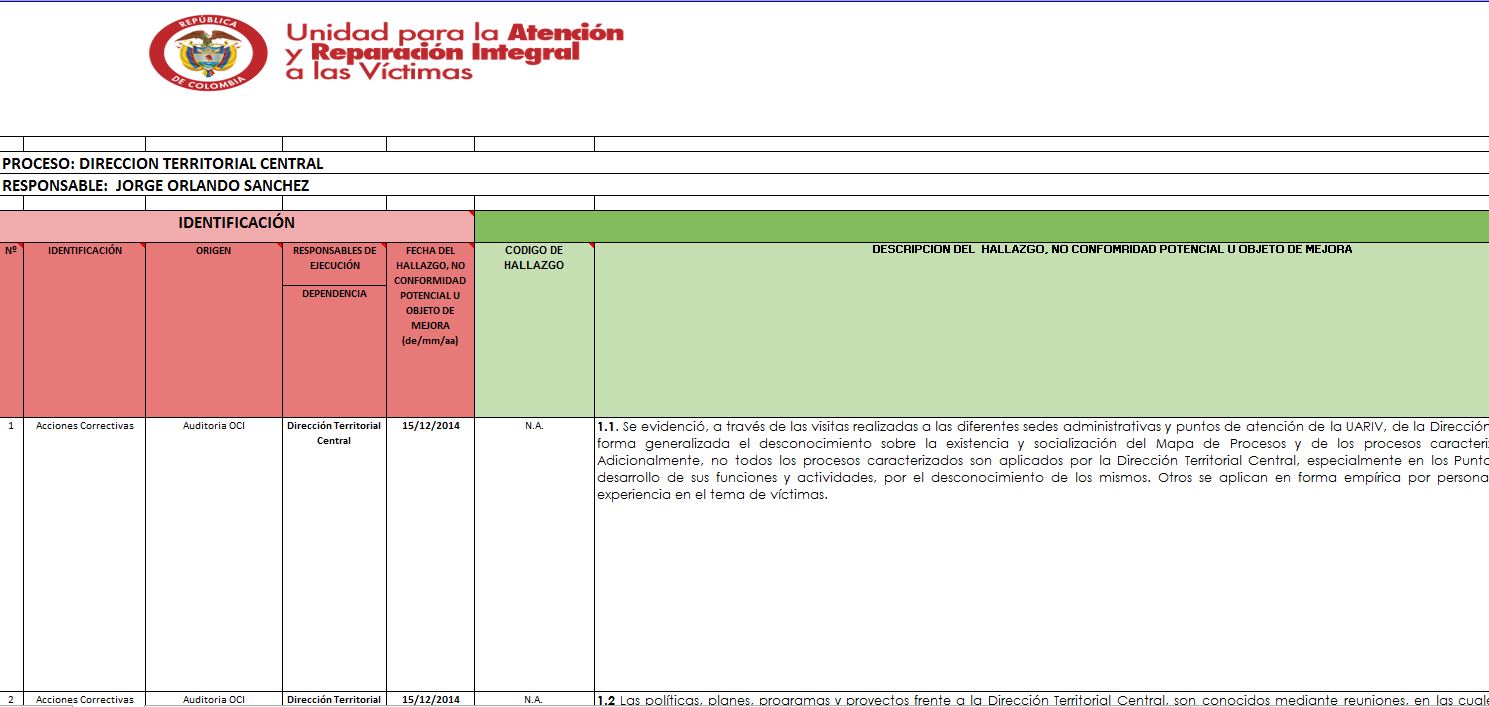Select the PROCESO: DIRECCION TERRITORIAL CENTRAL cell
Viewport: 1489px width, 707px height.
point(744,163)
